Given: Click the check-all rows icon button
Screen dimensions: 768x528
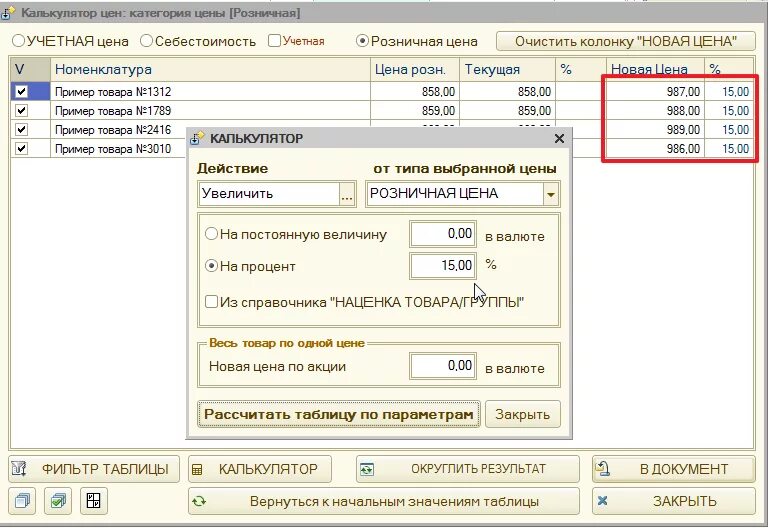Looking at the screenshot, I should click(58, 501).
